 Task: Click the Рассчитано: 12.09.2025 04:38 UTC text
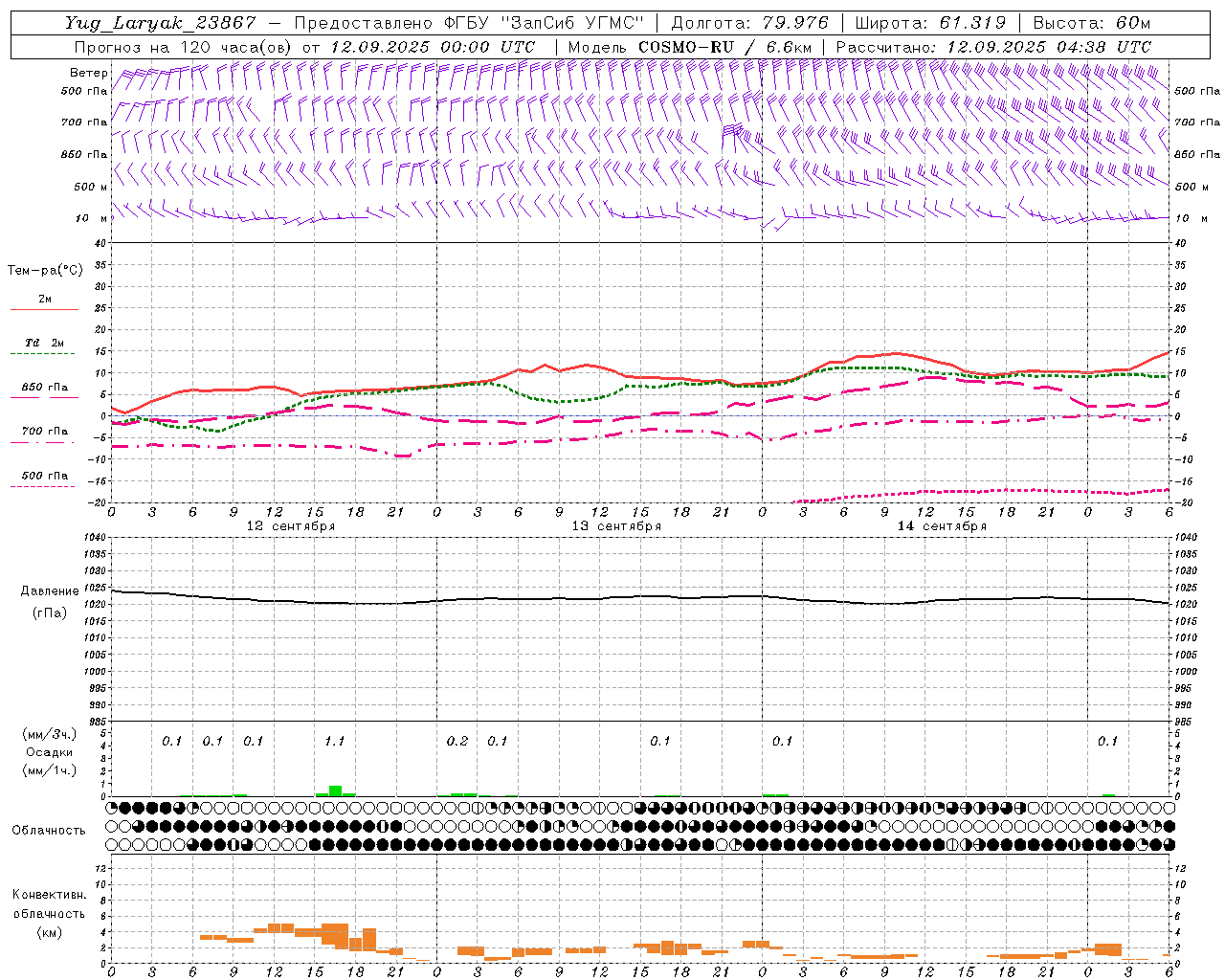point(993,47)
